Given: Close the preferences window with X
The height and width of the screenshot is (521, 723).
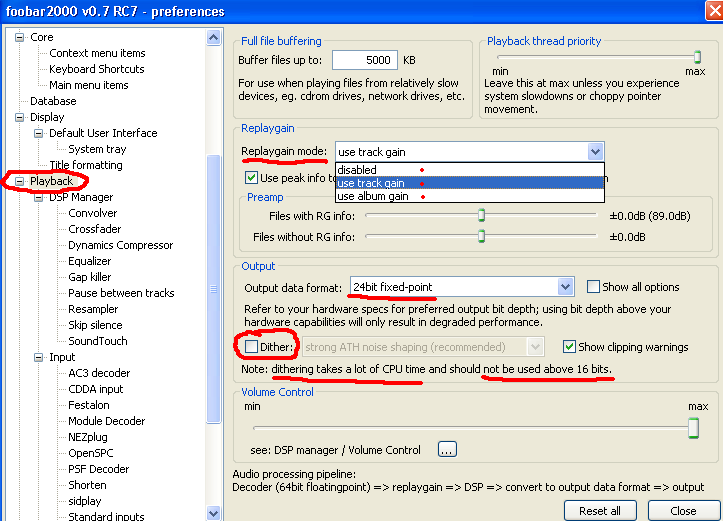Looking at the screenshot, I should [x=715, y=11].
